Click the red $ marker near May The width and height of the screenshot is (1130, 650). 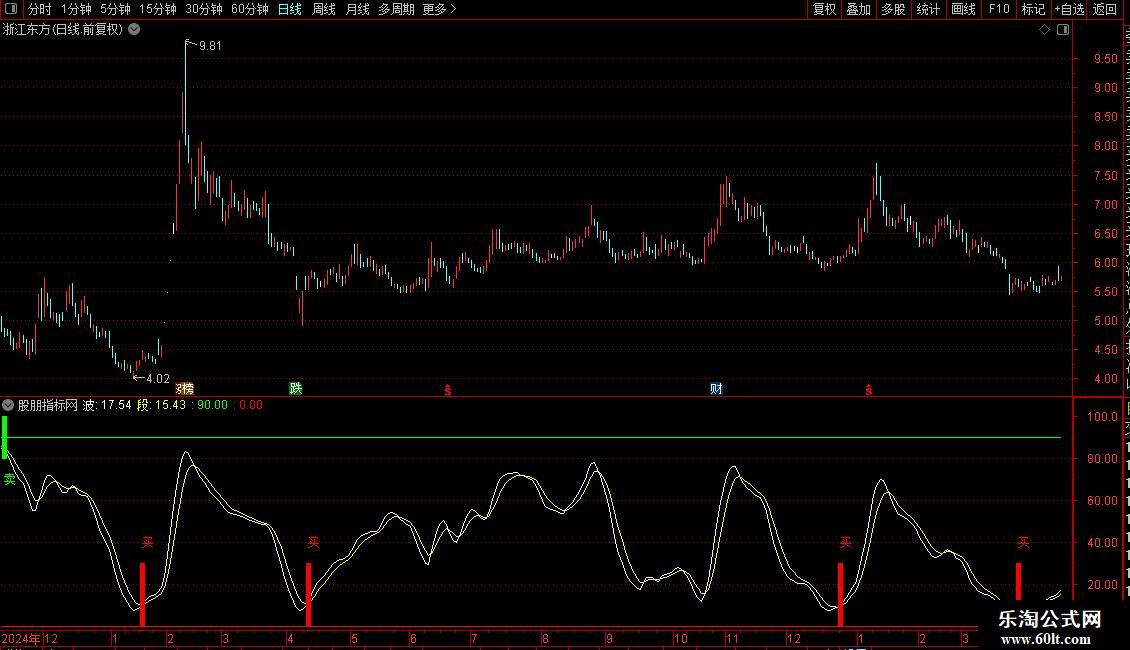(448, 390)
